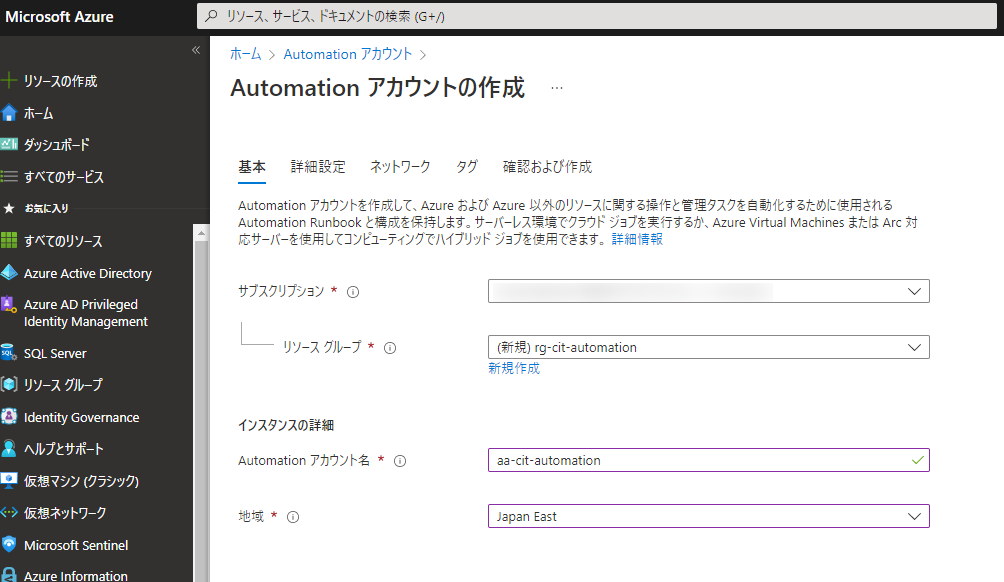This screenshot has height=582, width=1004.
Task: Switch to the 詳細設定 tab
Action: [318, 167]
